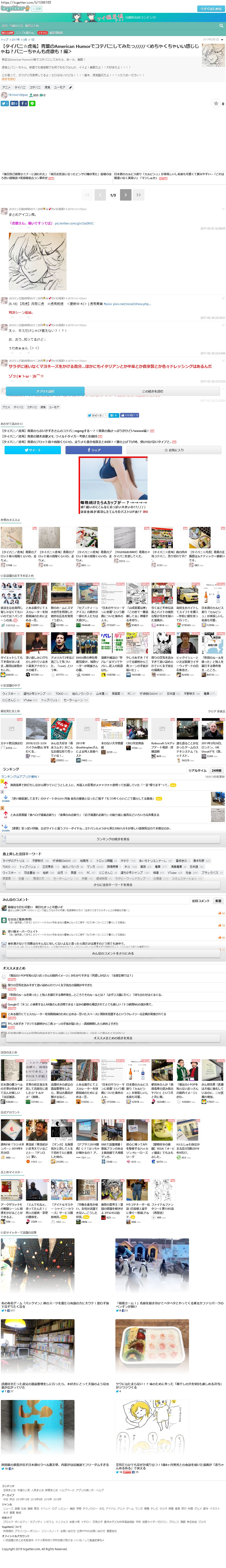Open the pic.twitter.com link in the first tweet

point(74,223)
